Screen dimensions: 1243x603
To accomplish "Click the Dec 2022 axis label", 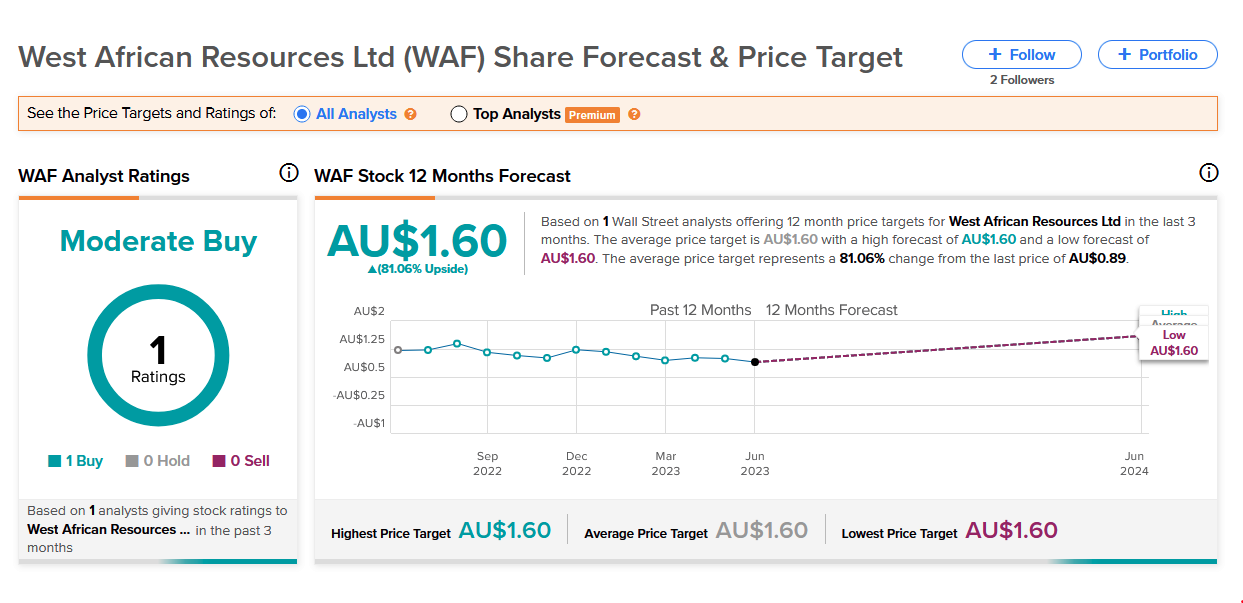I will (576, 463).
